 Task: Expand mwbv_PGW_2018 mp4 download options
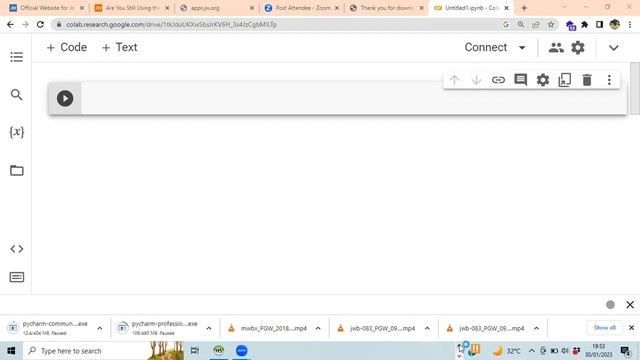coord(318,328)
